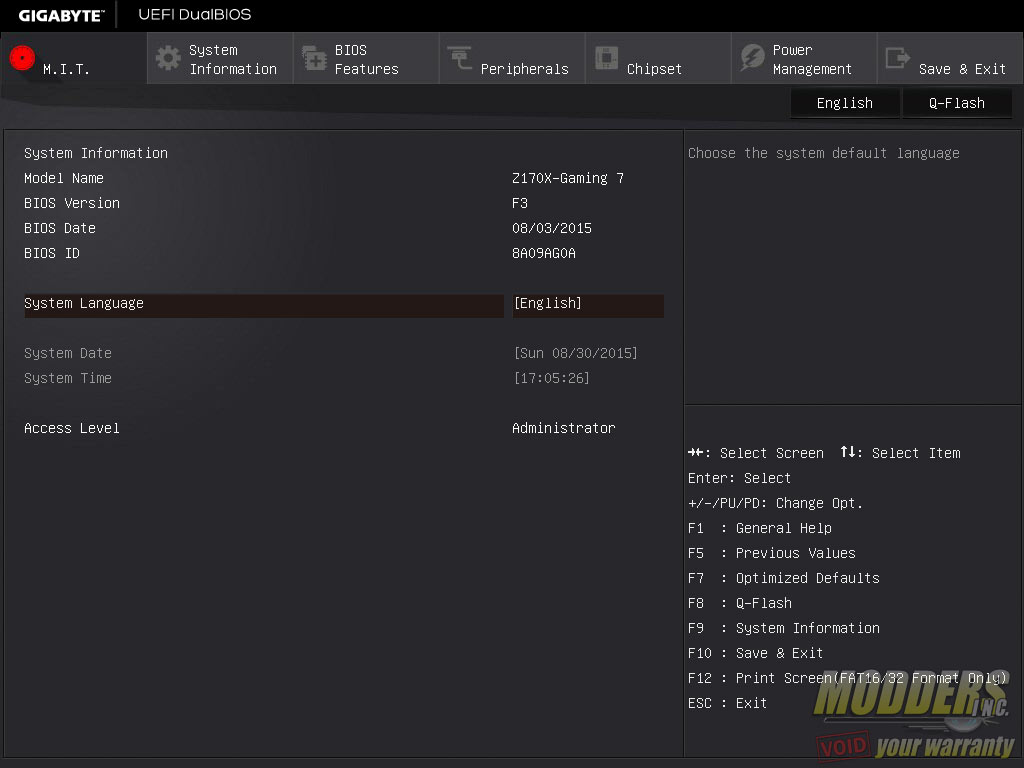This screenshot has height=768, width=1024.
Task: Click the F5 Previous Values hint
Action: click(x=771, y=553)
